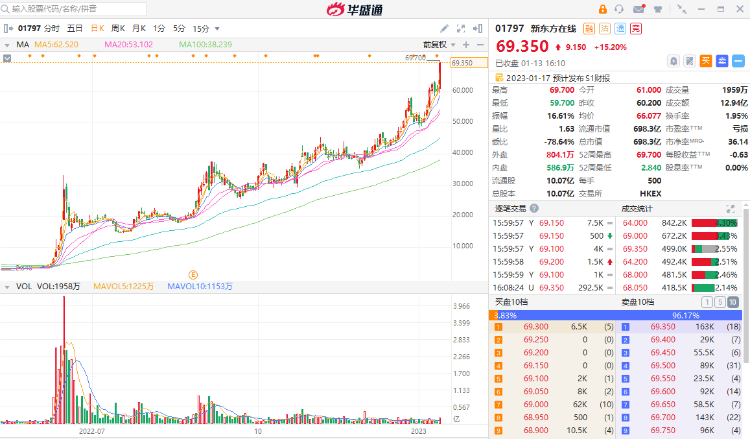Image resolution: width=750 pixels, height=439 pixels.
Task: Click the chart fullscreen expand icon
Action: pos(461,29)
